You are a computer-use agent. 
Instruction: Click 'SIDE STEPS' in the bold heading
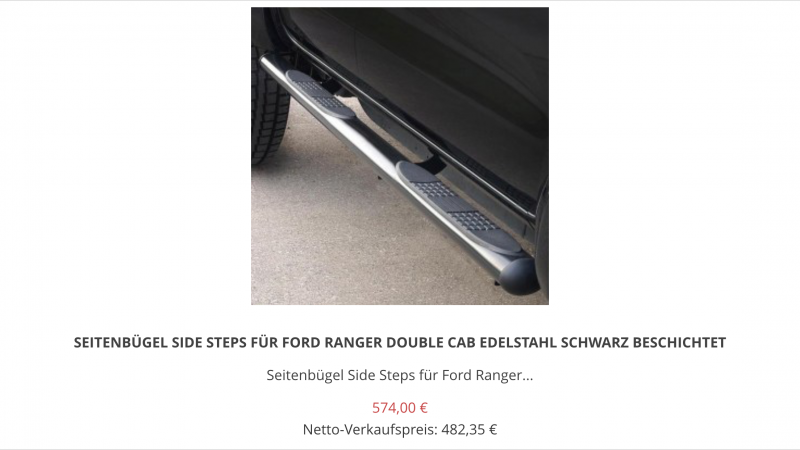coord(209,342)
